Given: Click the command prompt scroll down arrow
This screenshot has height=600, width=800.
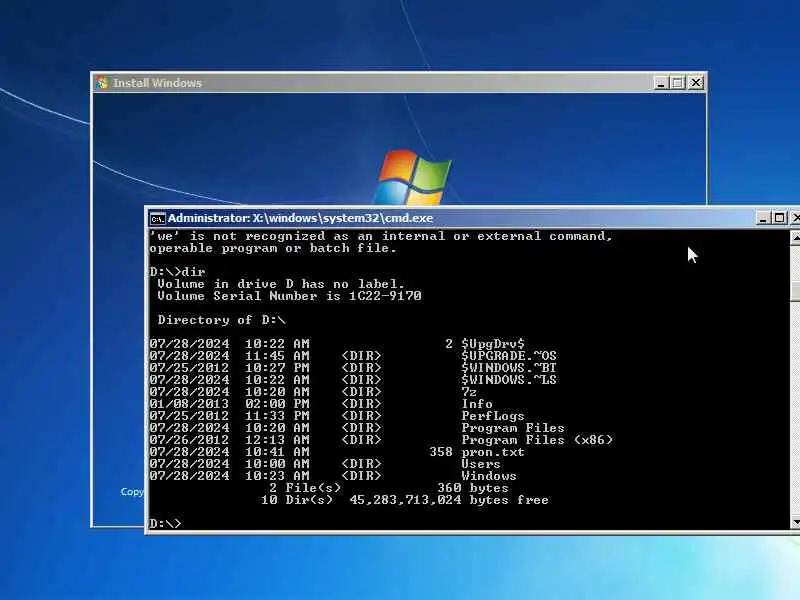Looking at the screenshot, I should (x=795, y=522).
